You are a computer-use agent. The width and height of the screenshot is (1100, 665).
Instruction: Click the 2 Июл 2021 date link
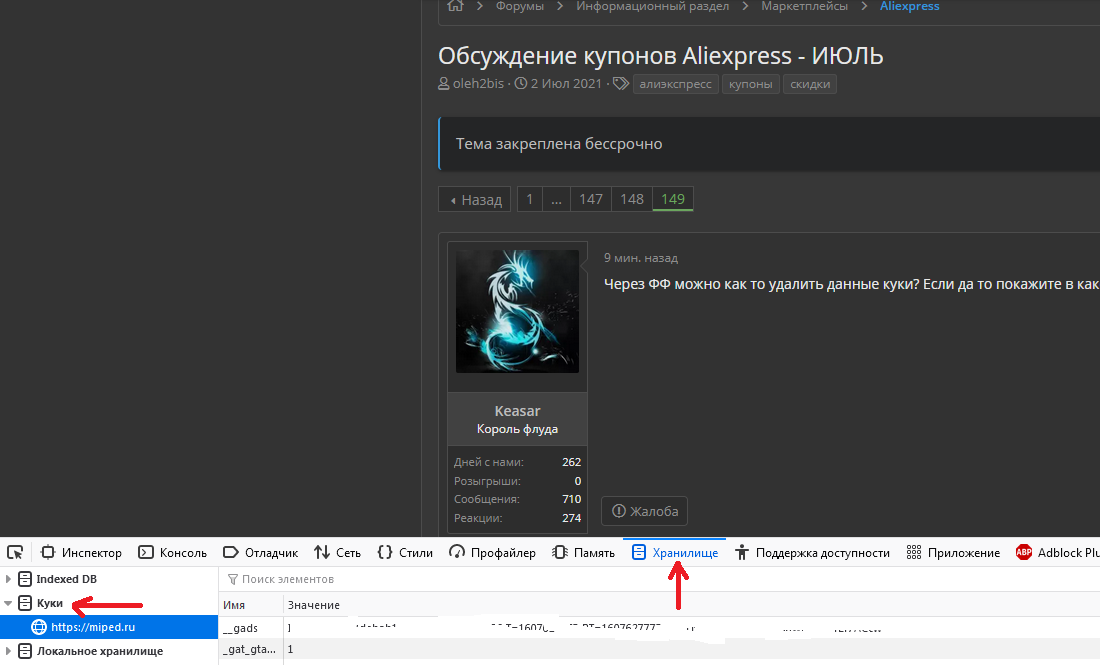pyautogui.click(x=566, y=83)
